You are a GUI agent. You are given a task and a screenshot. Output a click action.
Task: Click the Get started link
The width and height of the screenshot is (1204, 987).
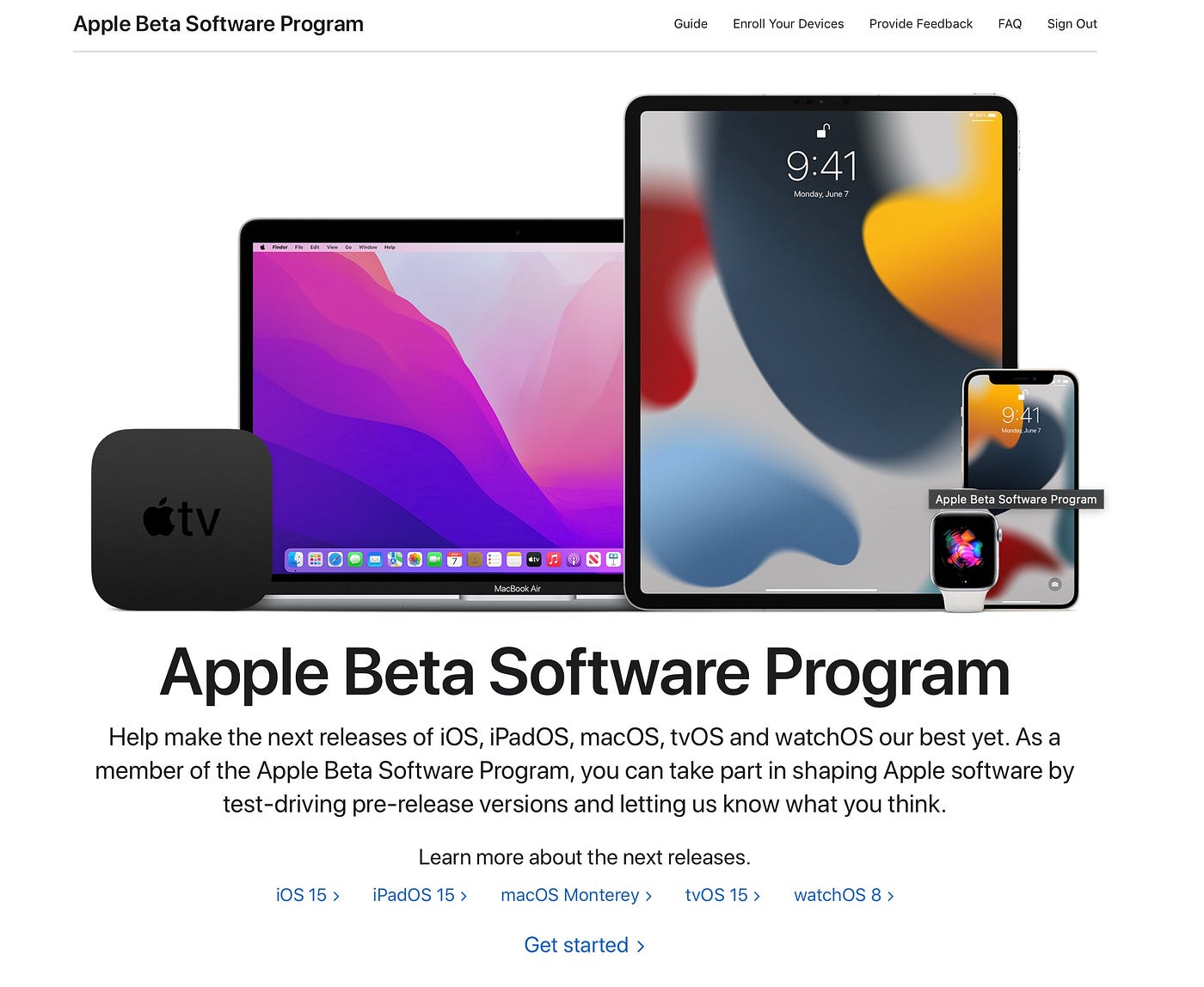pyautogui.click(x=585, y=945)
